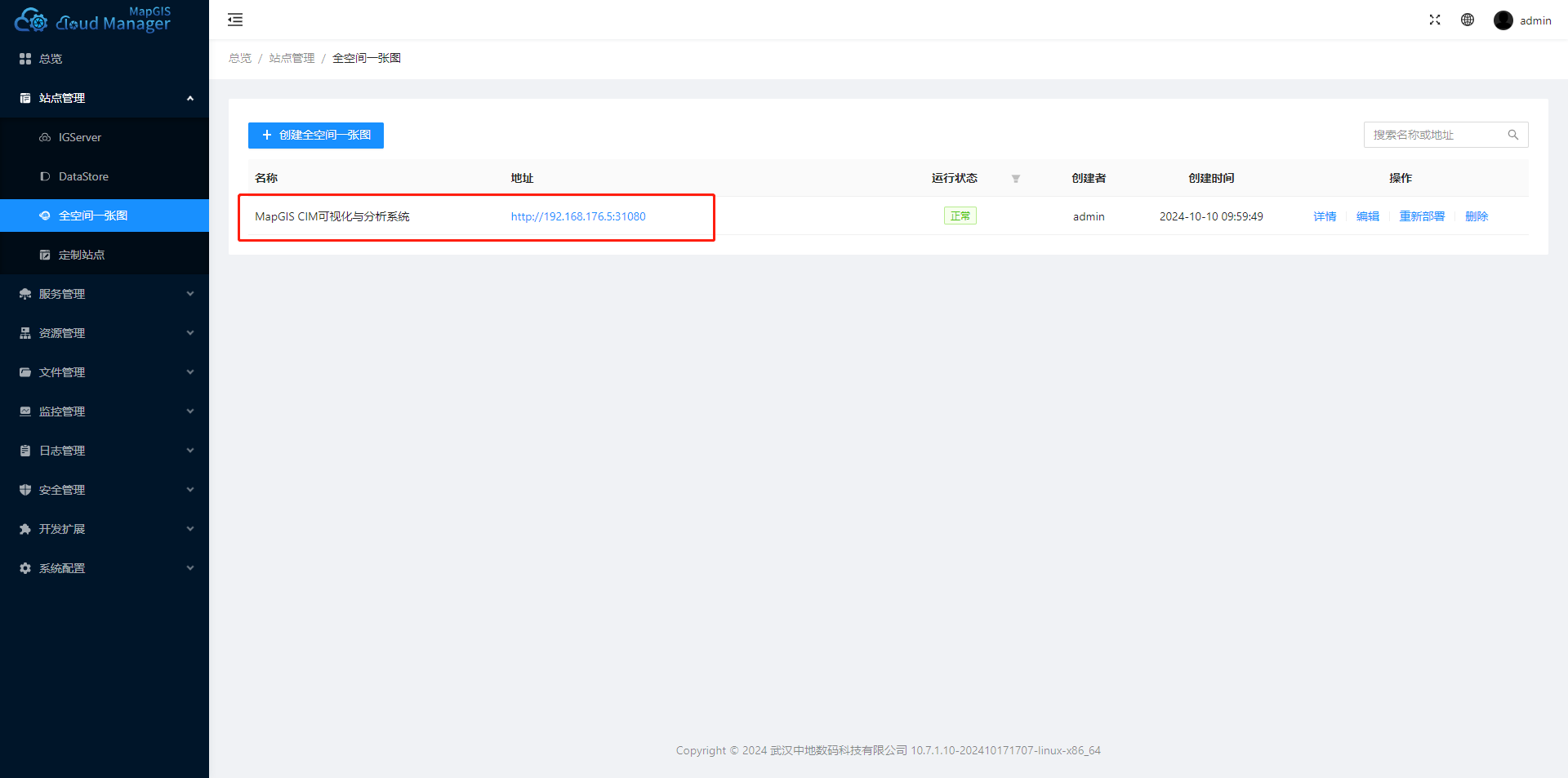
Task: Open the http://192.168.176.5:31080 address link
Action: (578, 216)
